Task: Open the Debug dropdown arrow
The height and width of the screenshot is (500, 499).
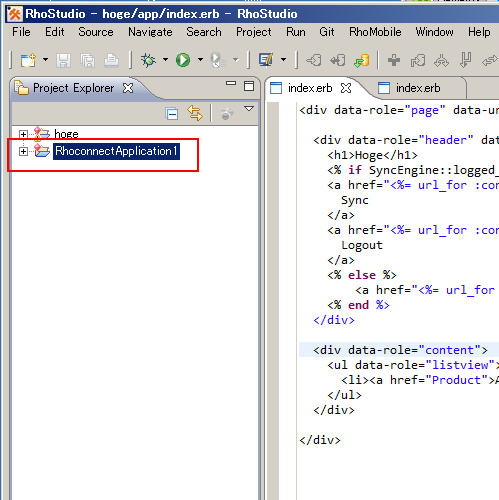Action: click(165, 60)
